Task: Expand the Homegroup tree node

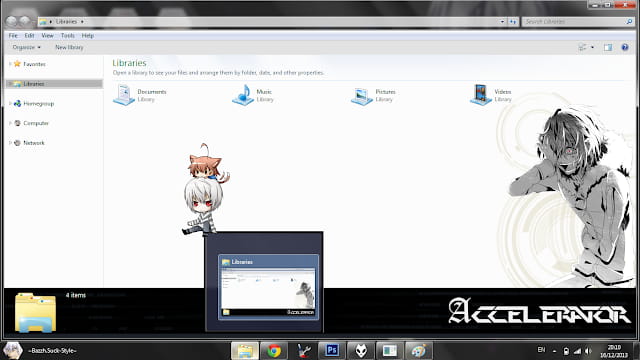Action: (x=10, y=104)
